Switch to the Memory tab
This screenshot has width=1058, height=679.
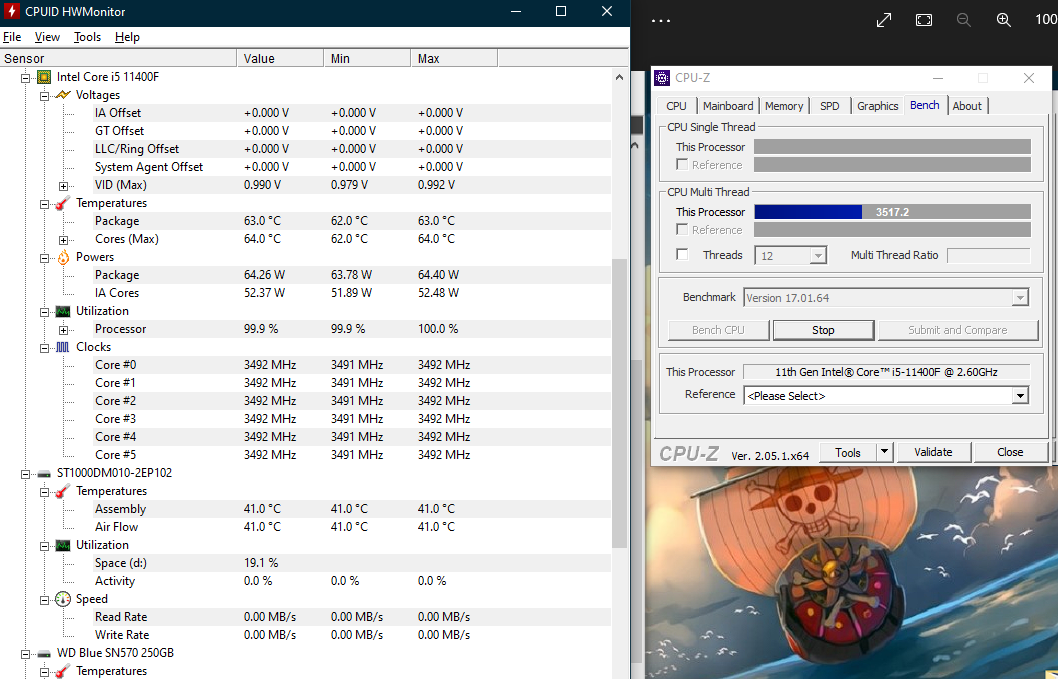(784, 106)
